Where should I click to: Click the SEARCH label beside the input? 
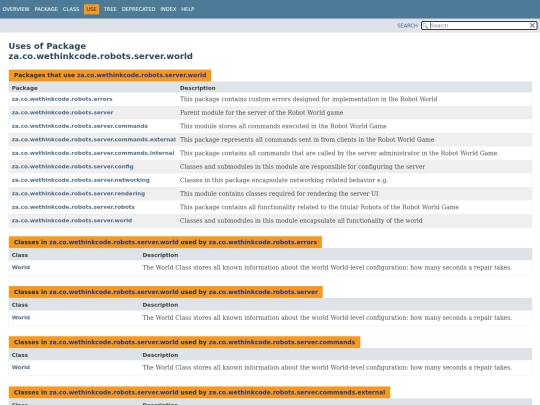pos(407,26)
